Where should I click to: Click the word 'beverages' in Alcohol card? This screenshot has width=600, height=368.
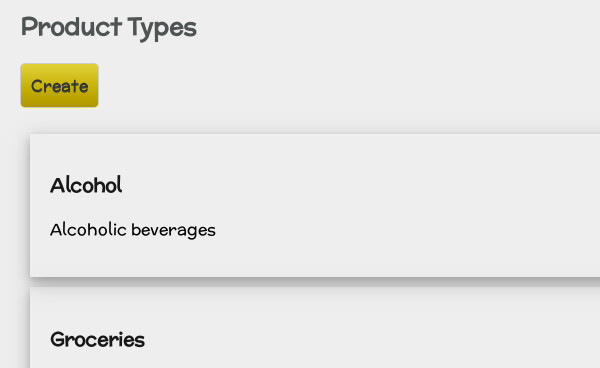(x=173, y=231)
